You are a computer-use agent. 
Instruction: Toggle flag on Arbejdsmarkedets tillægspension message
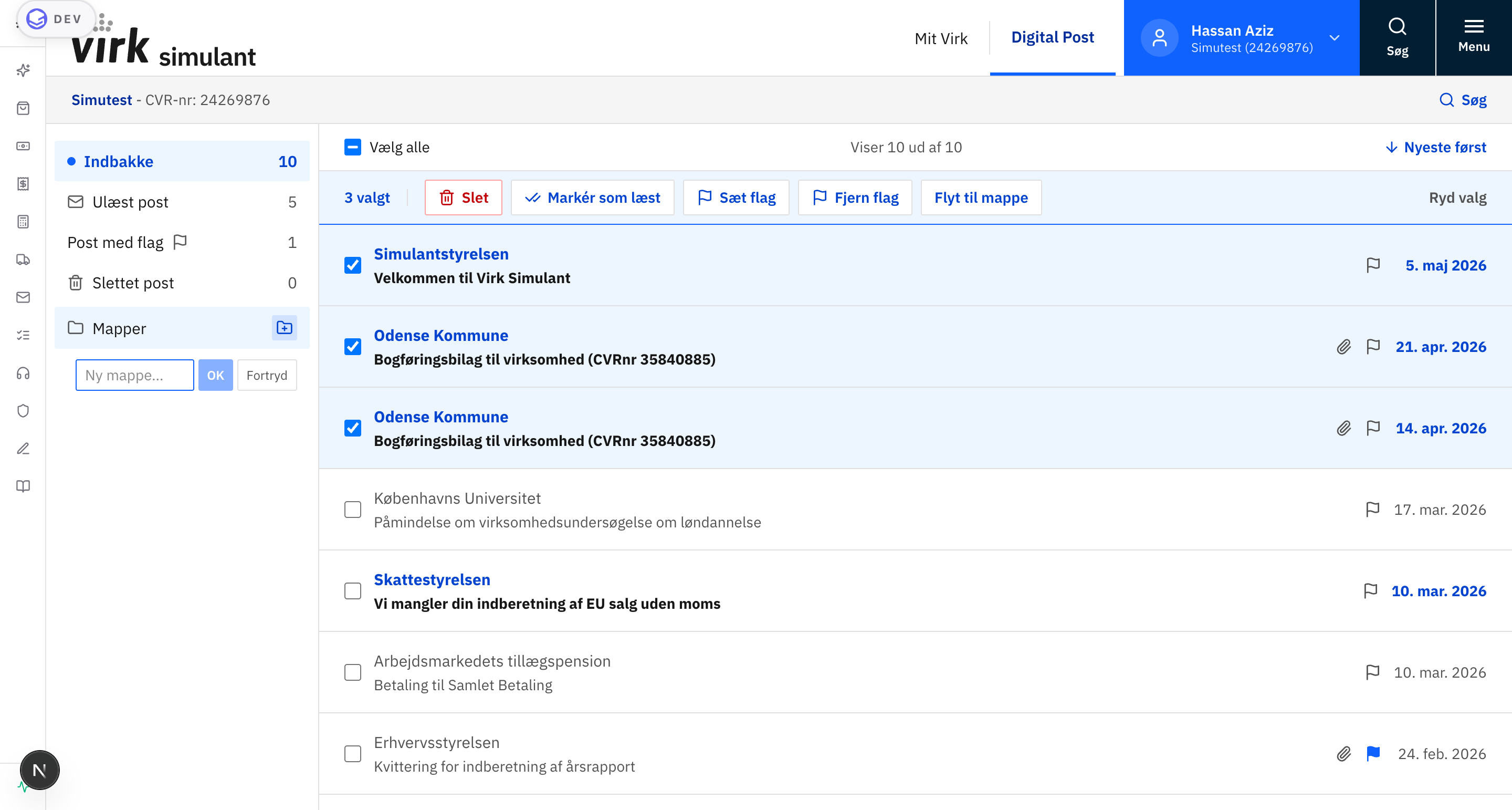[1372, 672]
